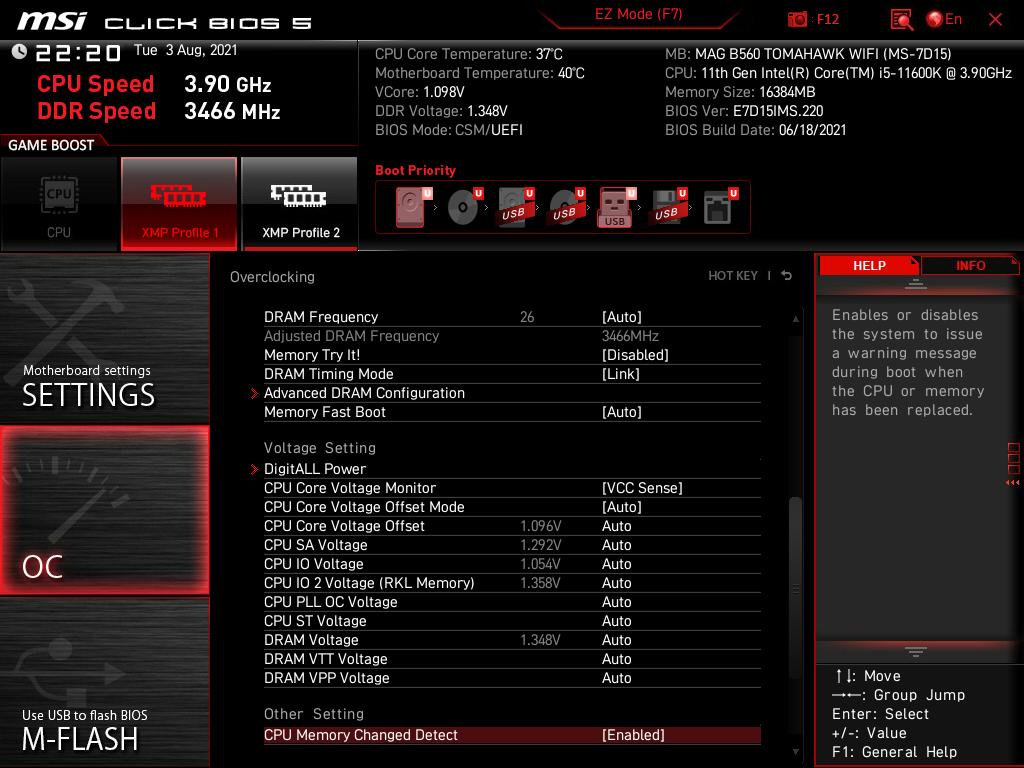Viewport: 1024px width, 768px height.
Task: Click the Adjusted DRAM Frequency 3466MHz value
Action: pyautogui.click(x=630, y=336)
